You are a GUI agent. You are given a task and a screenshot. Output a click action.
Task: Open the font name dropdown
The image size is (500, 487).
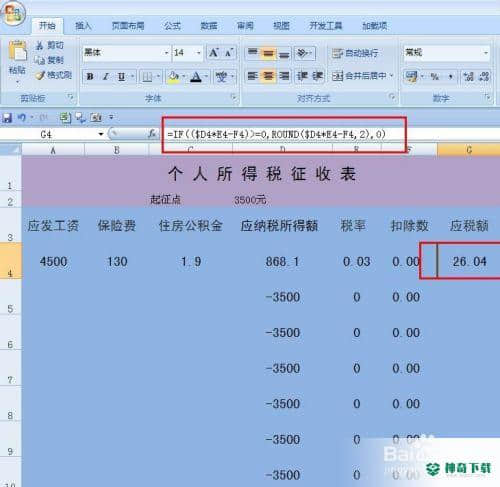(166, 53)
